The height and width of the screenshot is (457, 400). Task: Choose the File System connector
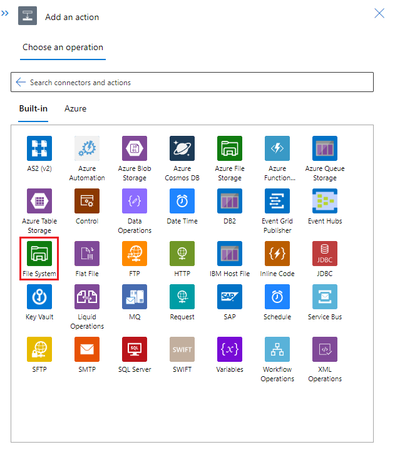[x=39, y=254]
